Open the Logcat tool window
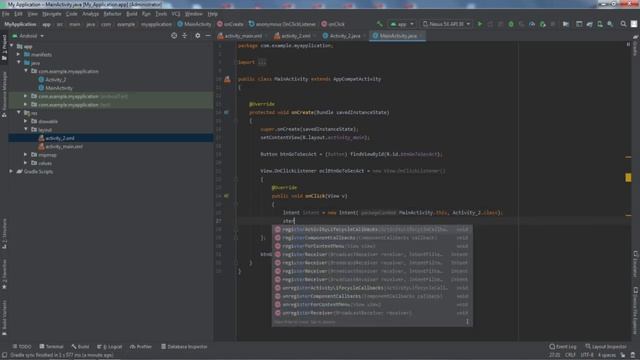The width and height of the screenshot is (640, 360). 110,347
